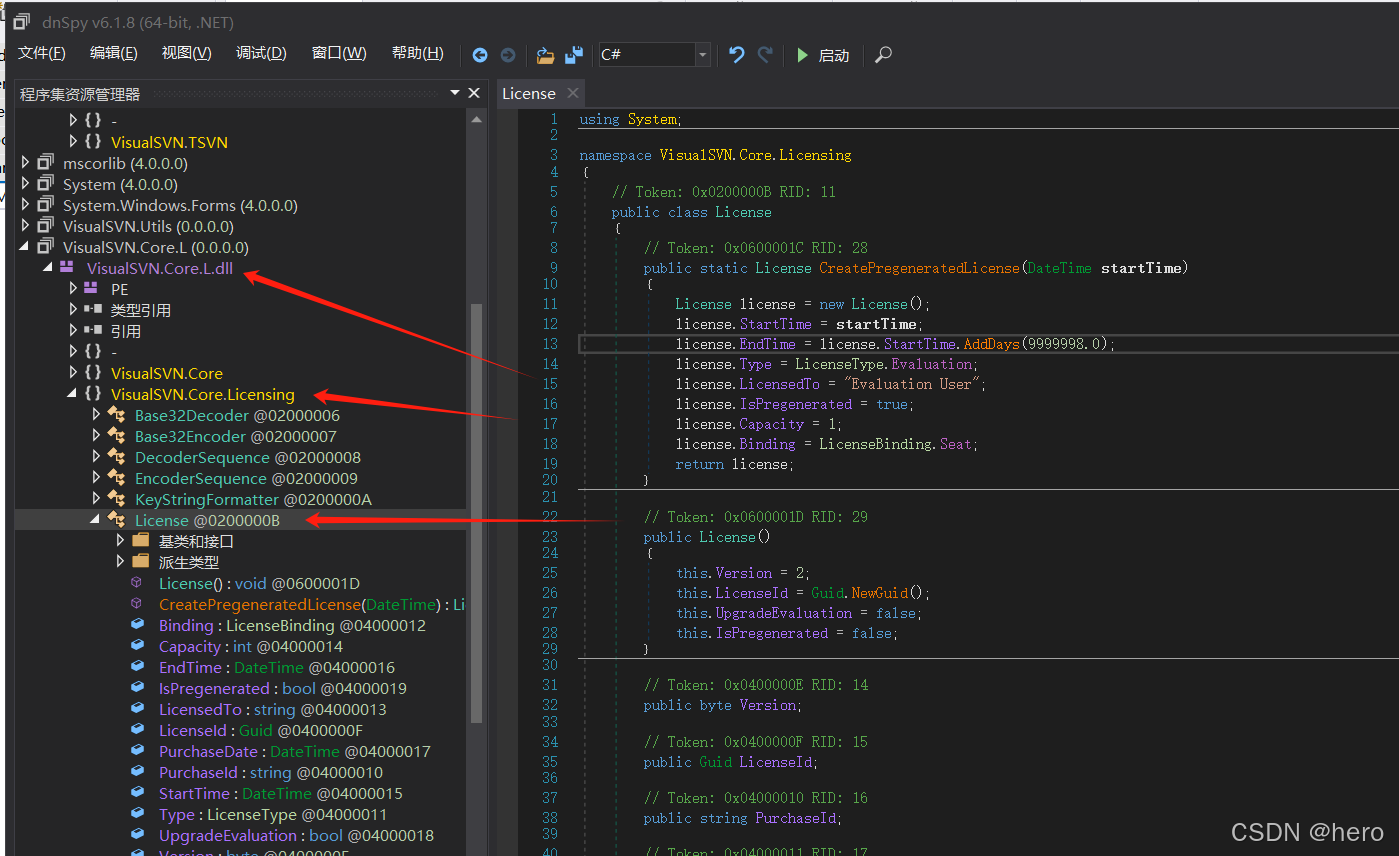Expand System.Windows.Forms (4.0.0.0) node

tap(26, 205)
